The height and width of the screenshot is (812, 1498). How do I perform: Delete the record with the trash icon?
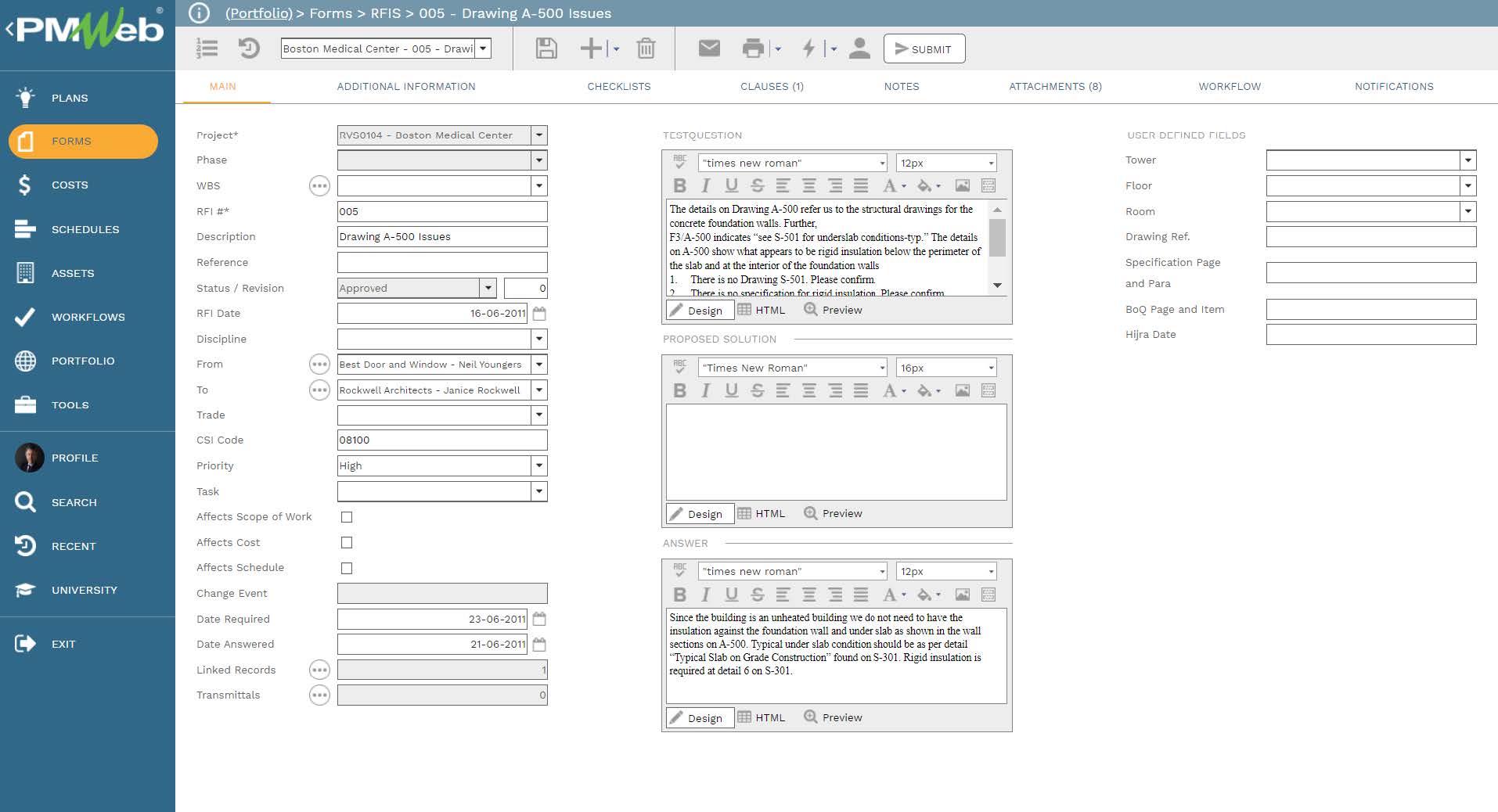pos(646,49)
